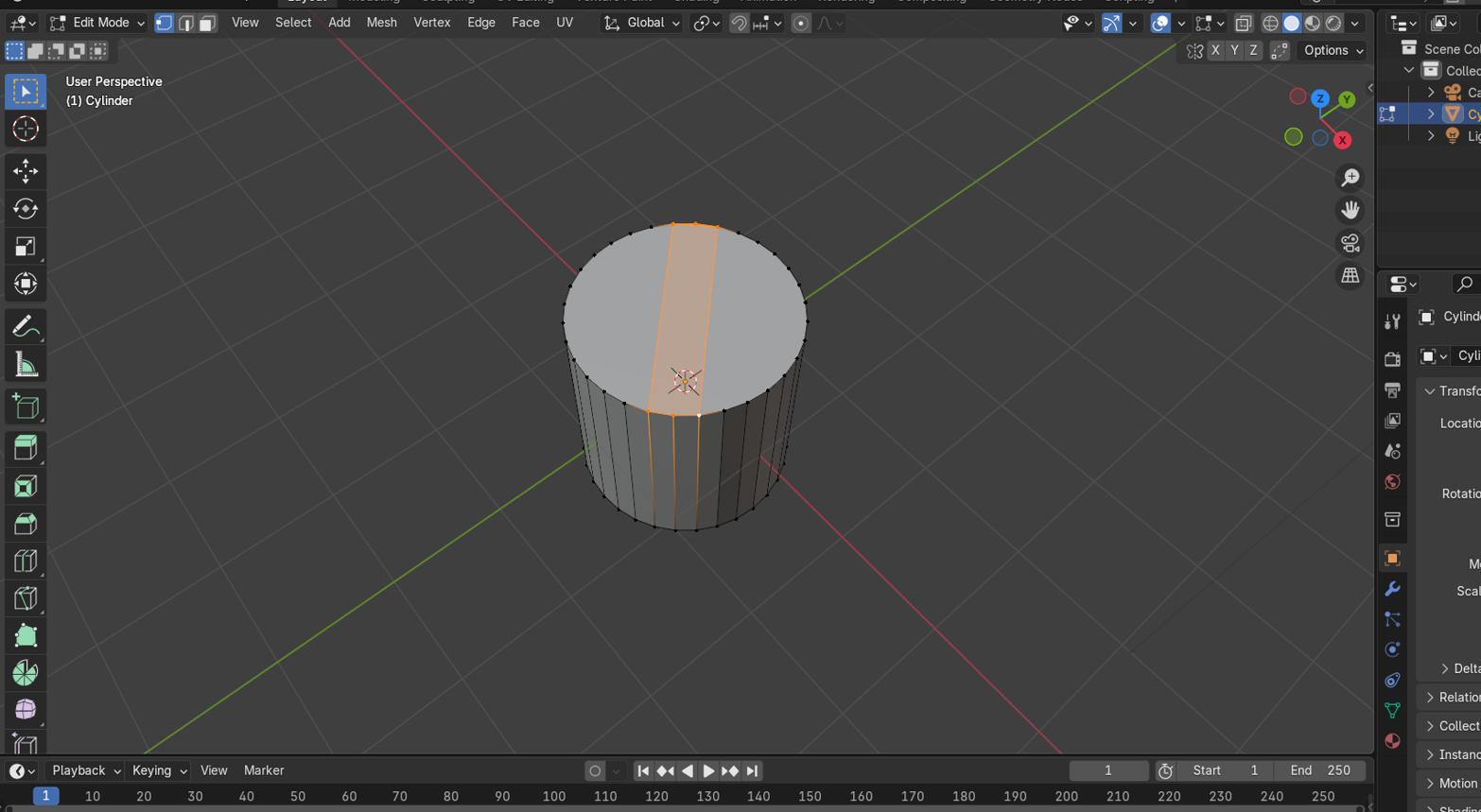Toggle snapping magnet
Screen dimensions: 1481x812
pyautogui.click(x=739, y=23)
